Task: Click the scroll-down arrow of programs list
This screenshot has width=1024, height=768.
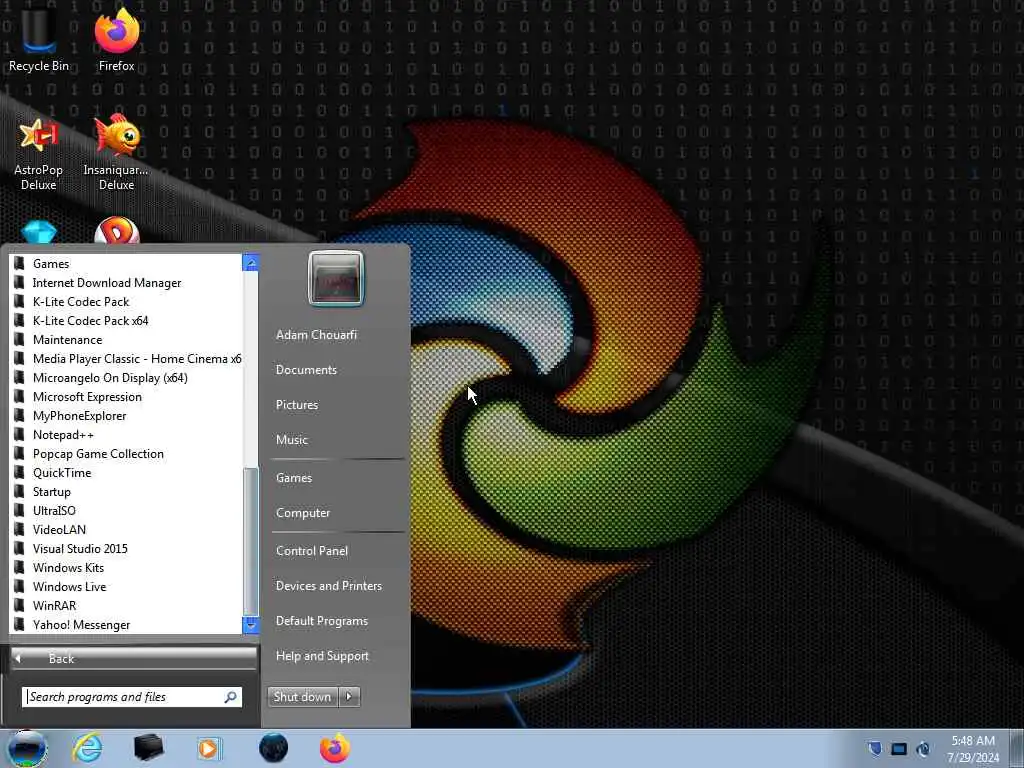Action: coord(251,625)
